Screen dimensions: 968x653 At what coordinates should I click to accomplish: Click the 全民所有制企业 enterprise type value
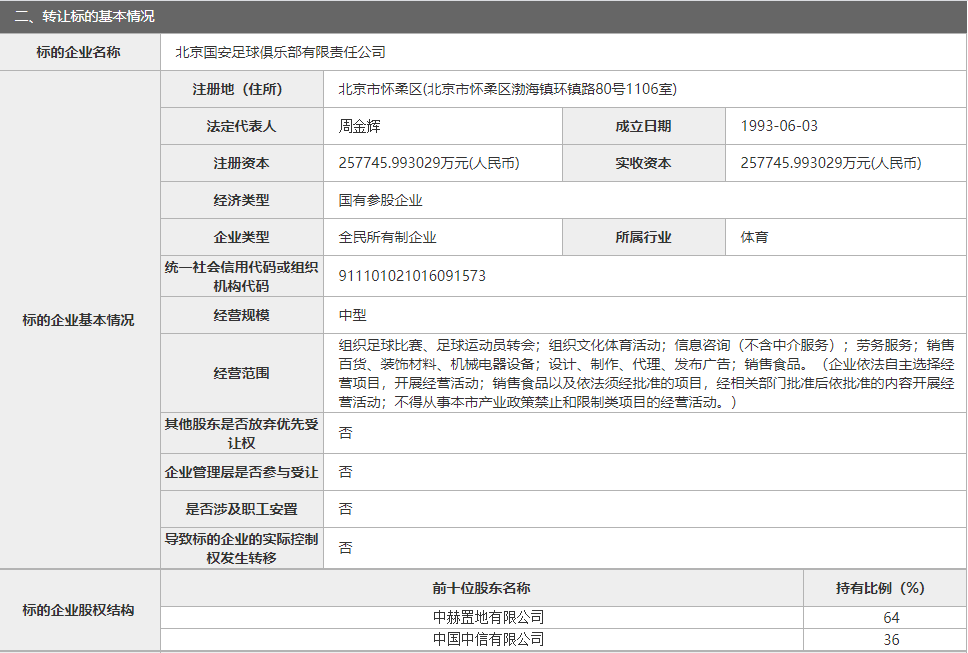[x=388, y=237]
